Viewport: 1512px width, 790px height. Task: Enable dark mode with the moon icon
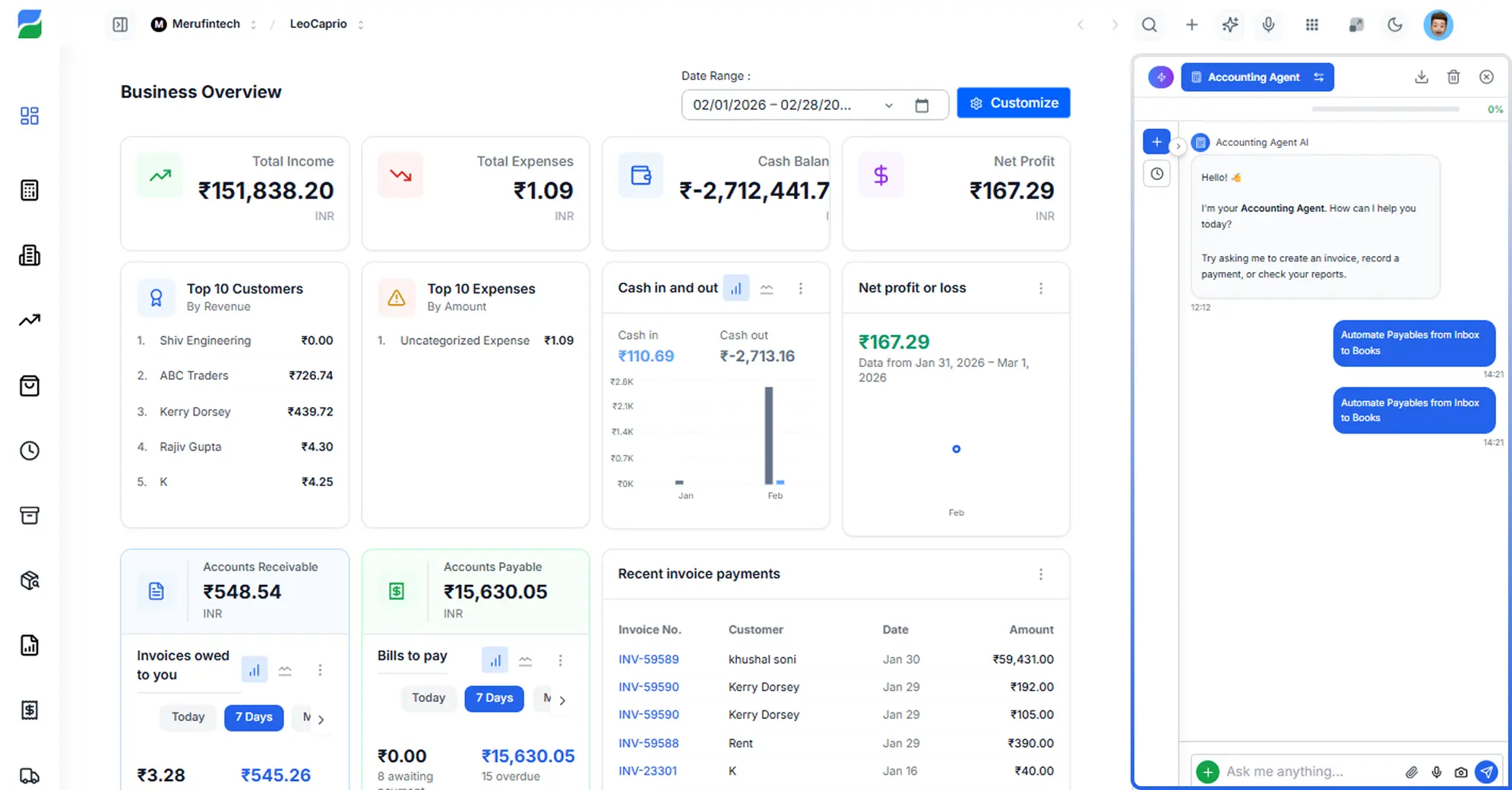[x=1395, y=25]
